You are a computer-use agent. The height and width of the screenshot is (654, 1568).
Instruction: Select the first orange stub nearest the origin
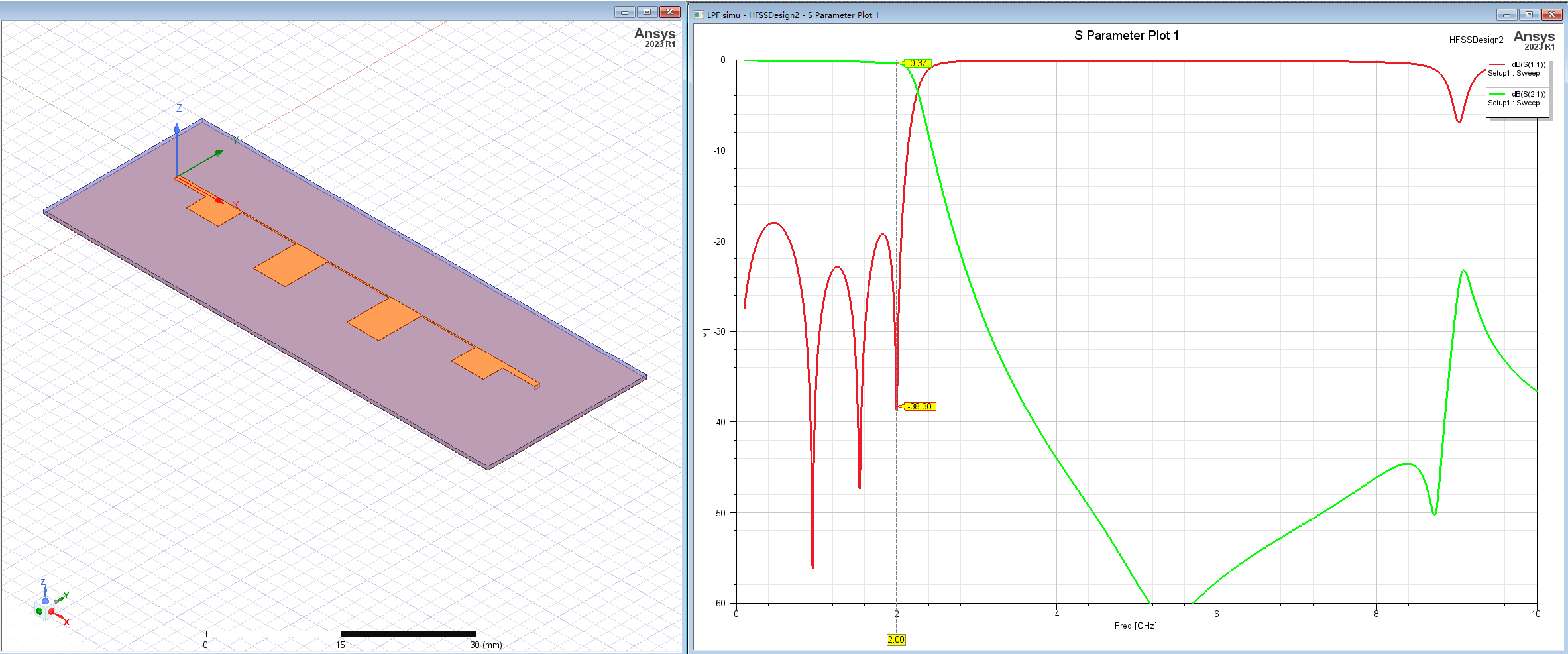coord(214,211)
